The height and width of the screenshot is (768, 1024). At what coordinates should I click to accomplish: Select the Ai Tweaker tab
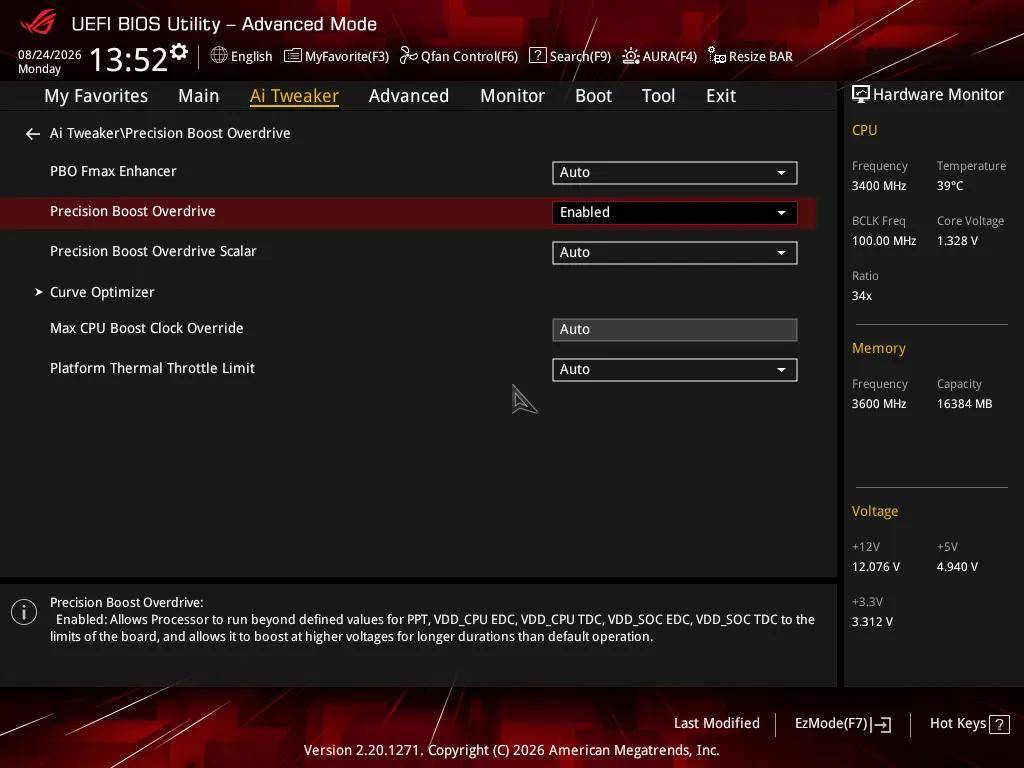pos(295,96)
